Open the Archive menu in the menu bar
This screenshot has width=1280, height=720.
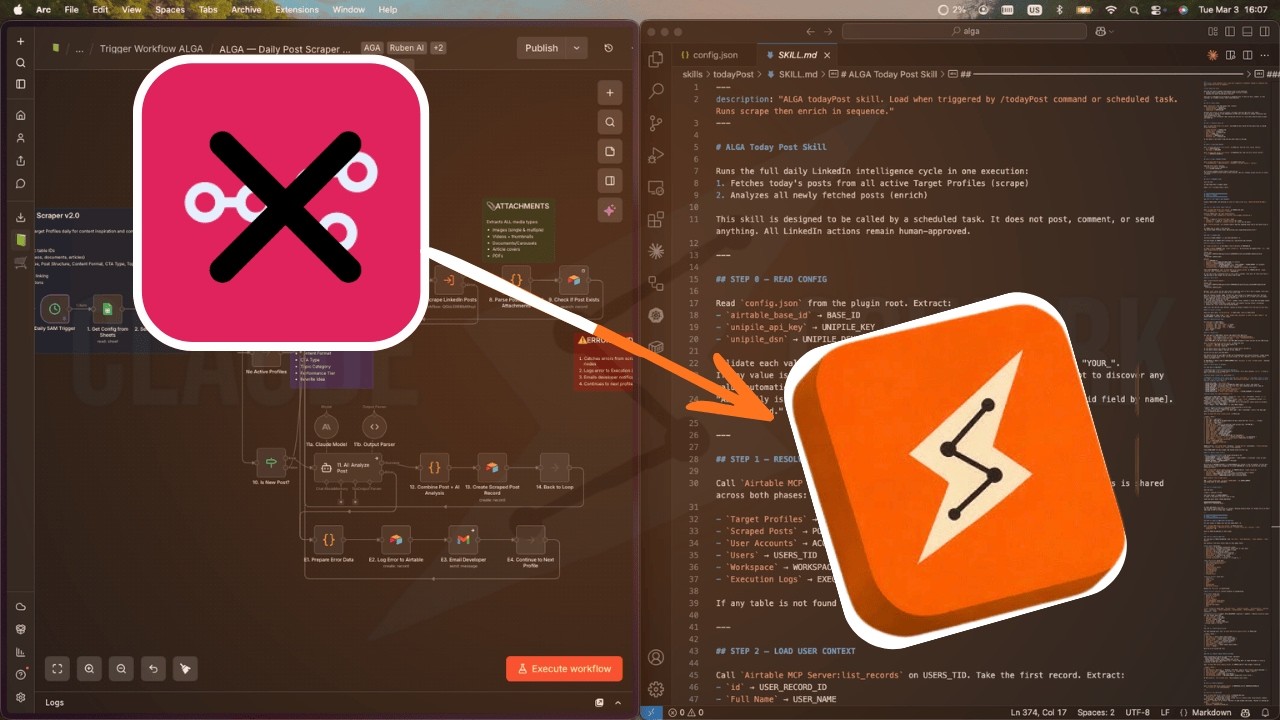point(246,9)
